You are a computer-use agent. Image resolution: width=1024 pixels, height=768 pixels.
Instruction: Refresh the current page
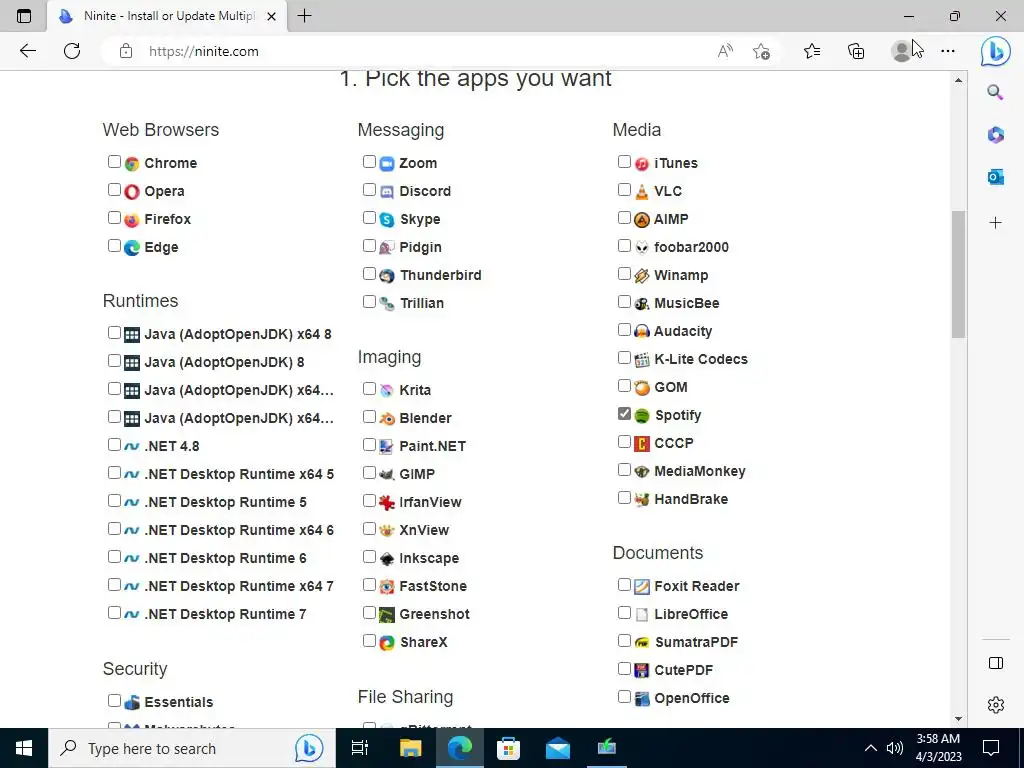pos(72,51)
